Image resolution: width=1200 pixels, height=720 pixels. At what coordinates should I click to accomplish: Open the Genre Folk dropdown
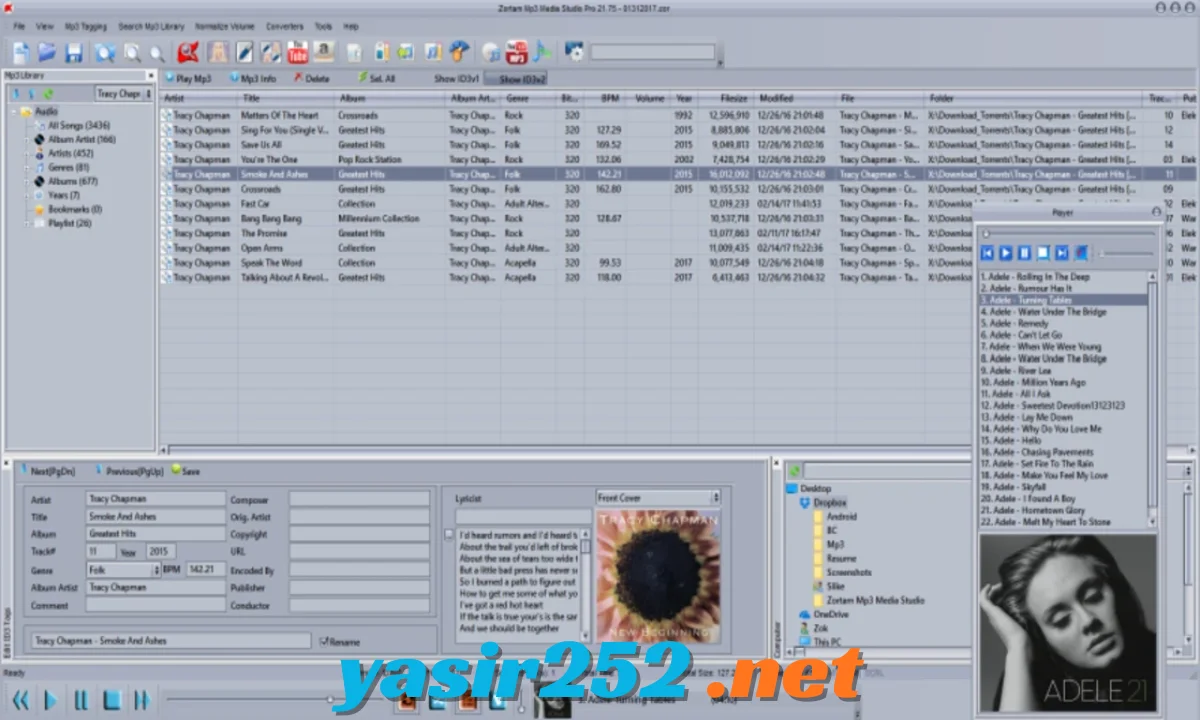[x=123, y=569]
